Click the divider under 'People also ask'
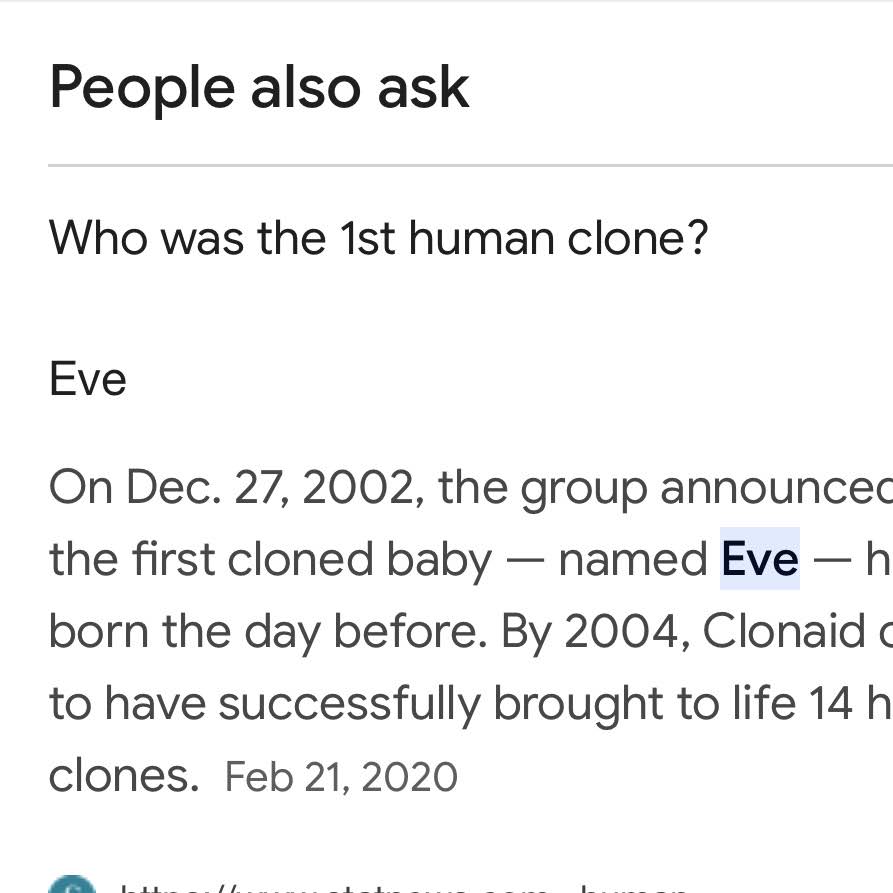Viewport: 893px width, 893px height. pos(470,165)
